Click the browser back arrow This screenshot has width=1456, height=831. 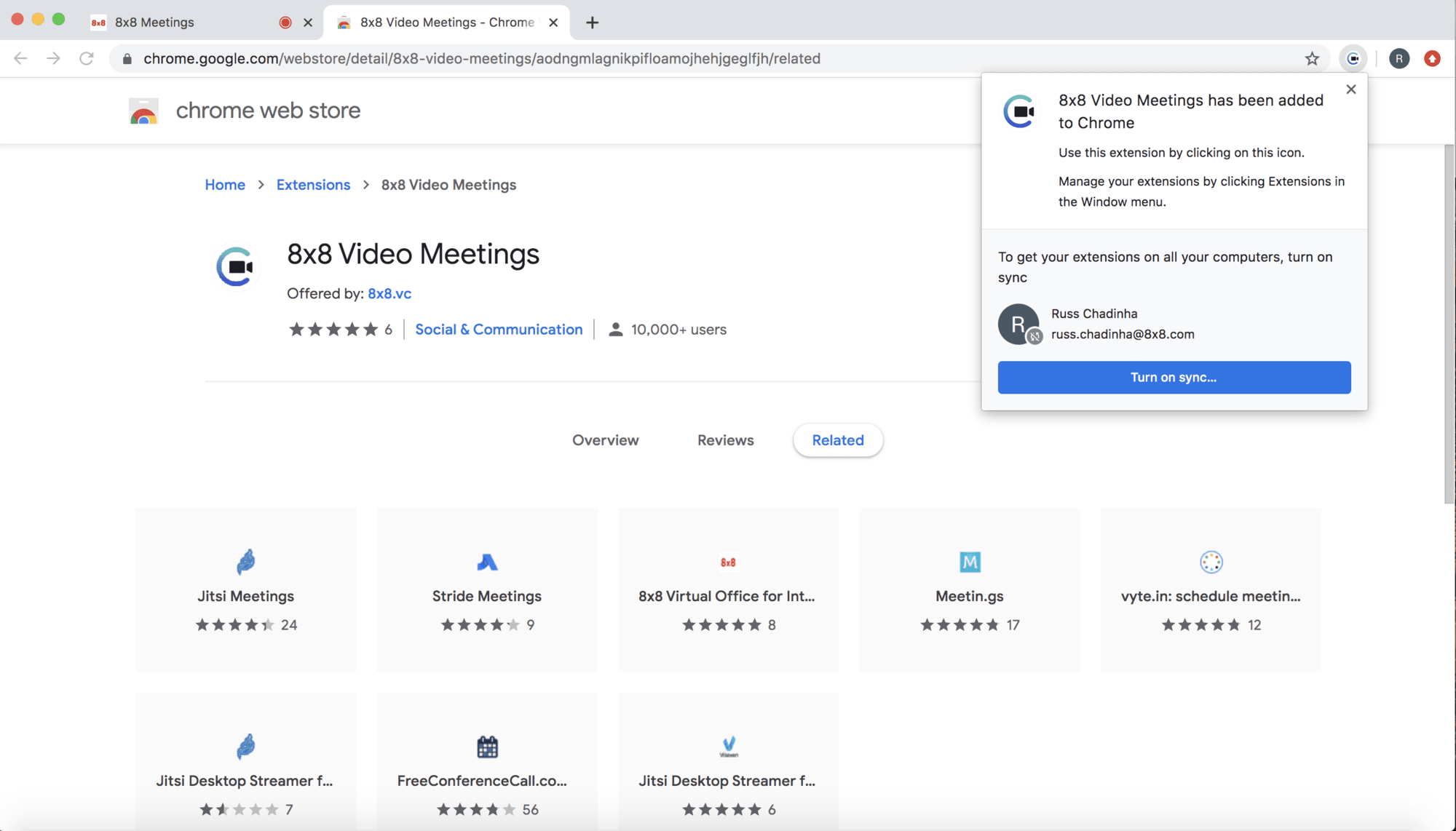(x=20, y=58)
